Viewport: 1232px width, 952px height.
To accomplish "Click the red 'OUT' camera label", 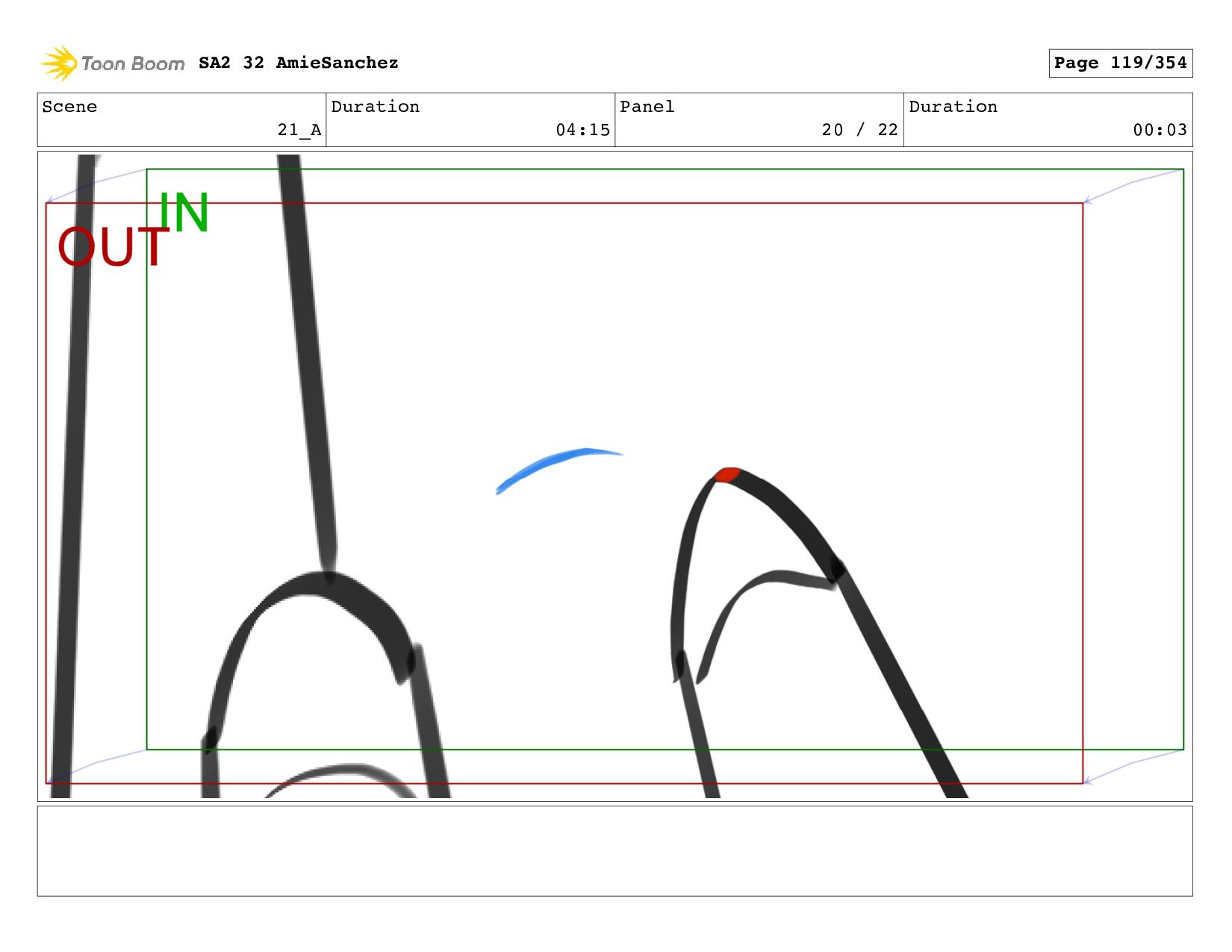I will [x=113, y=247].
